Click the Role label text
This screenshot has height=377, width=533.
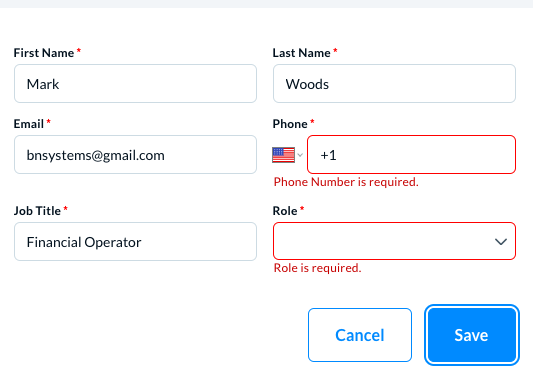[x=285, y=211]
